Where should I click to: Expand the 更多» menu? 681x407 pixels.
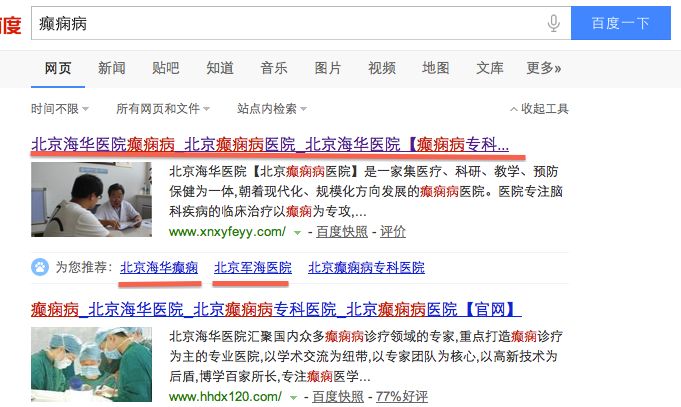pyautogui.click(x=544, y=68)
